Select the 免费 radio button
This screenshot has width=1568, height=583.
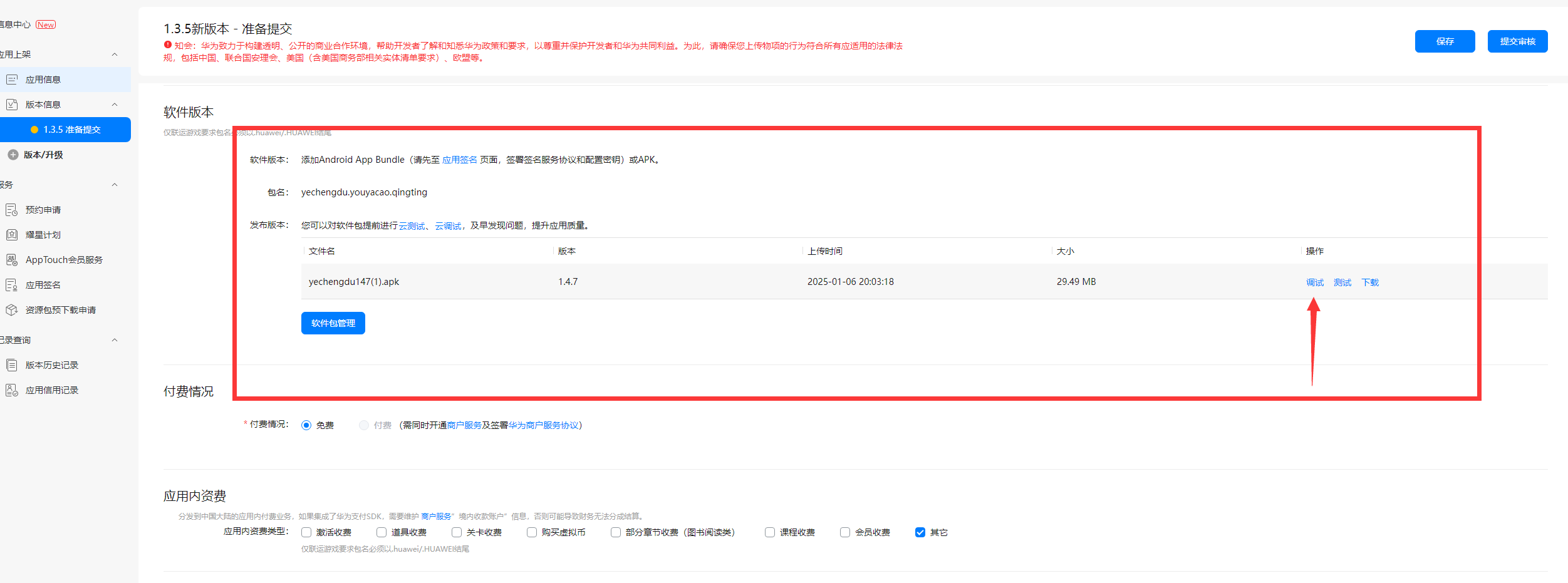pyautogui.click(x=306, y=425)
